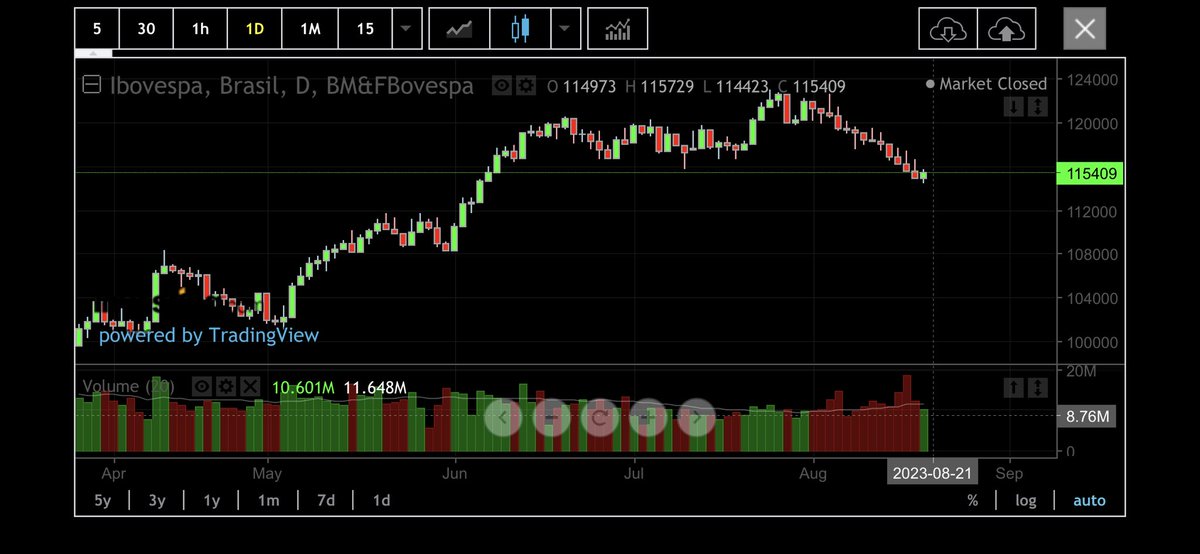
Task: Close the chart with the X button
Action: click(1085, 30)
